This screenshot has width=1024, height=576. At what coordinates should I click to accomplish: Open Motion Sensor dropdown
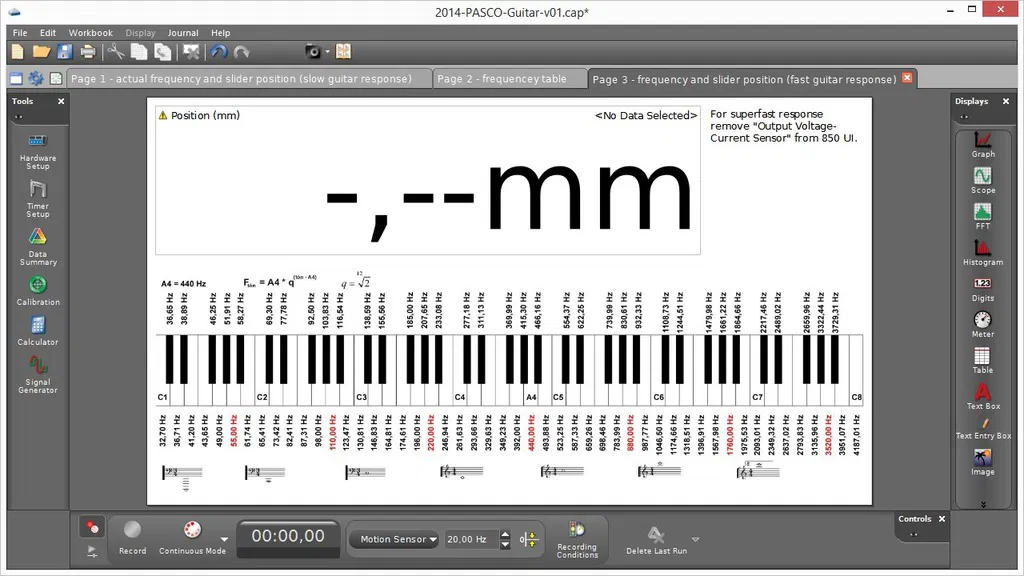tap(394, 539)
